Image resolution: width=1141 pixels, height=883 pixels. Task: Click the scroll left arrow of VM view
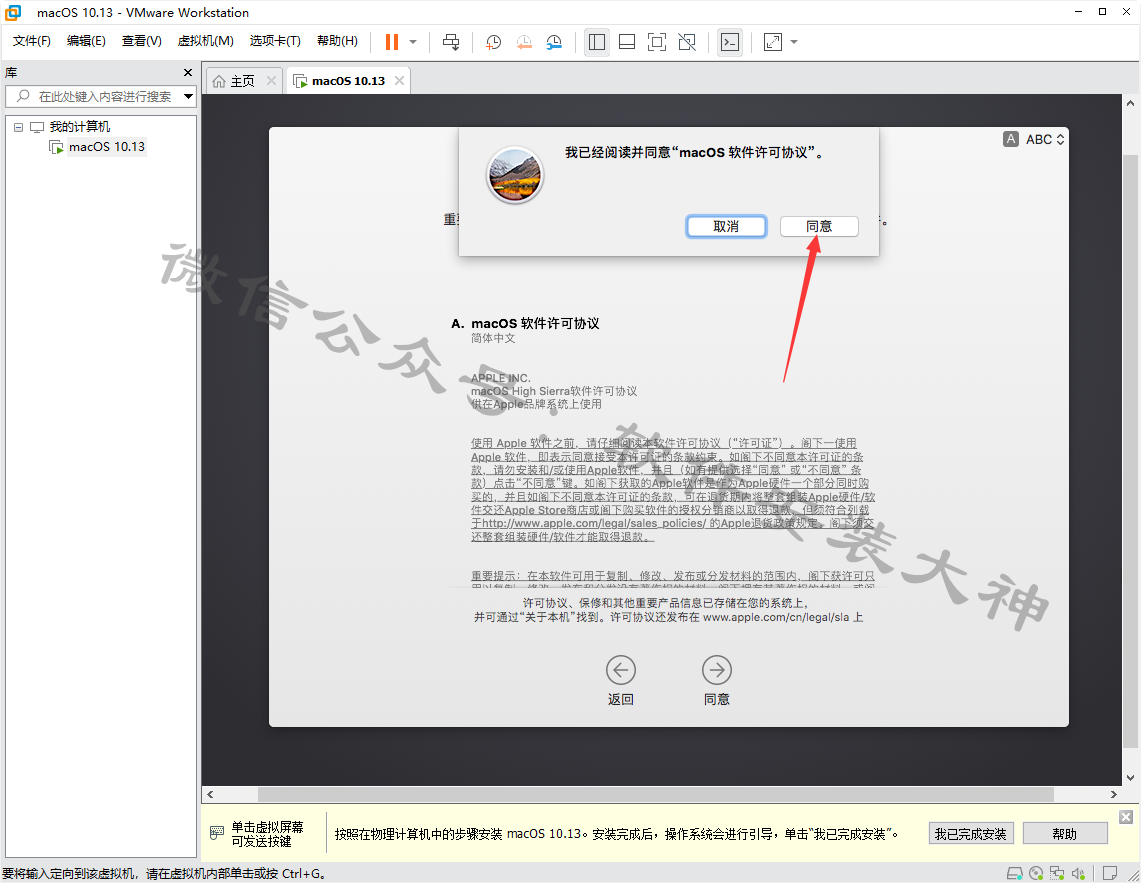[x=210, y=794]
